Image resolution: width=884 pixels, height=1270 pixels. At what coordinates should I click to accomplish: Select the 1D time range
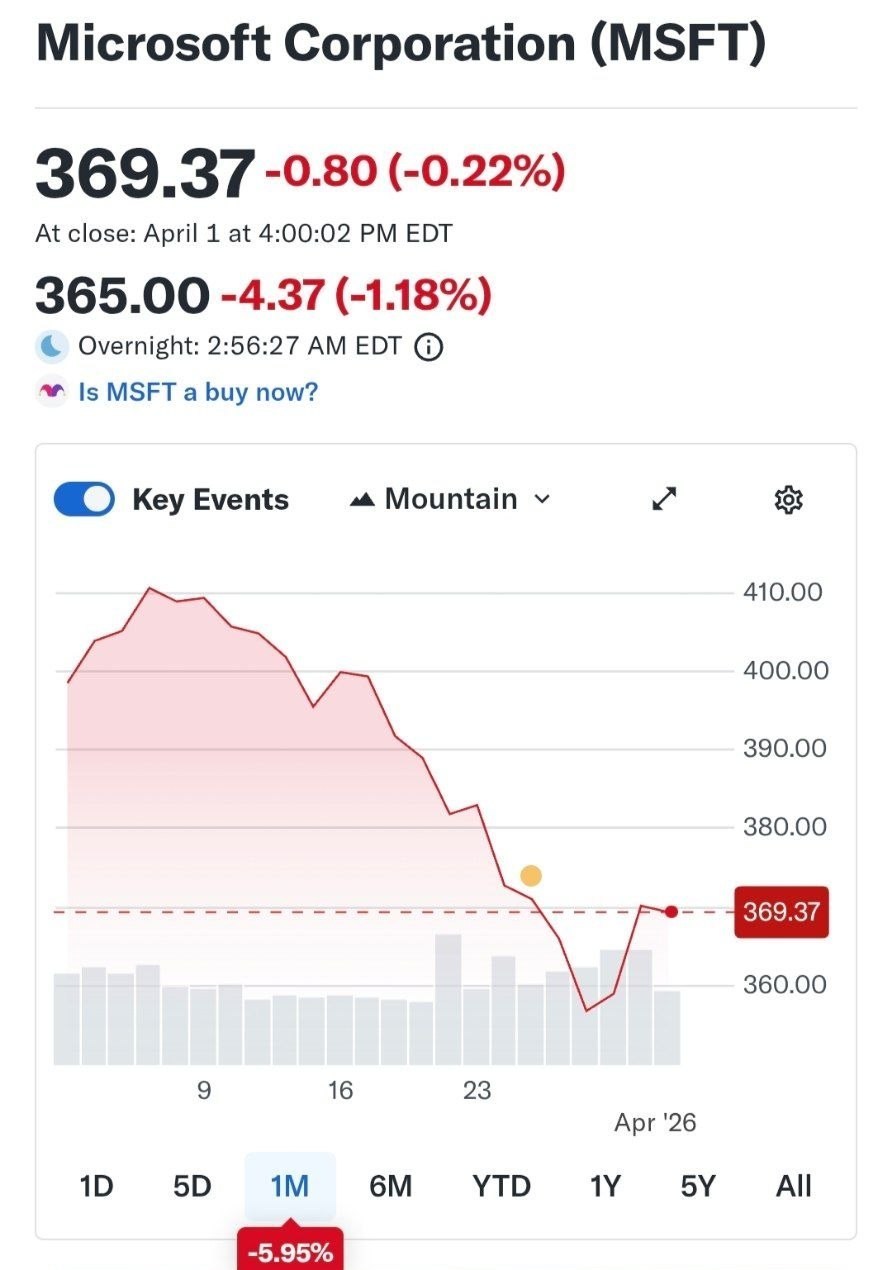pyautogui.click(x=96, y=1186)
